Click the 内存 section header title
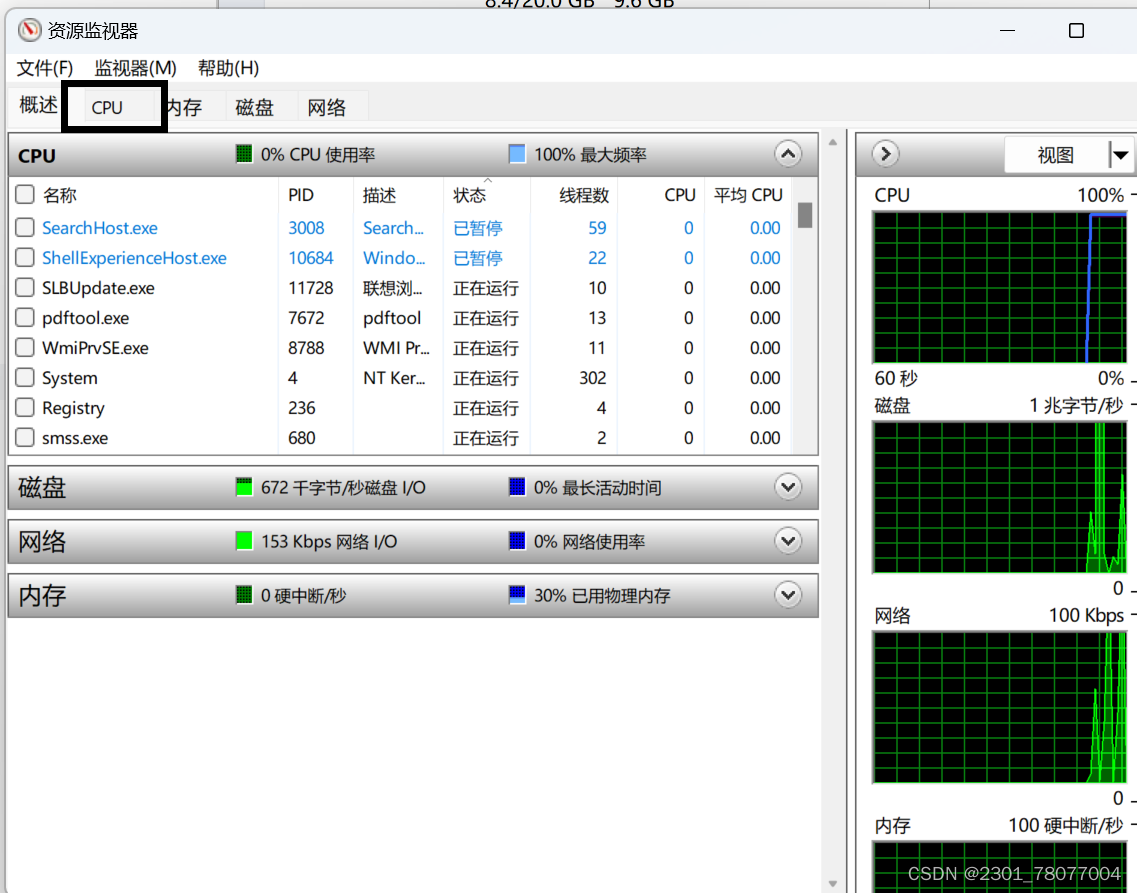The width and height of the screenshot is (1137, 893). pyautogui.click(x=41, y=596)
